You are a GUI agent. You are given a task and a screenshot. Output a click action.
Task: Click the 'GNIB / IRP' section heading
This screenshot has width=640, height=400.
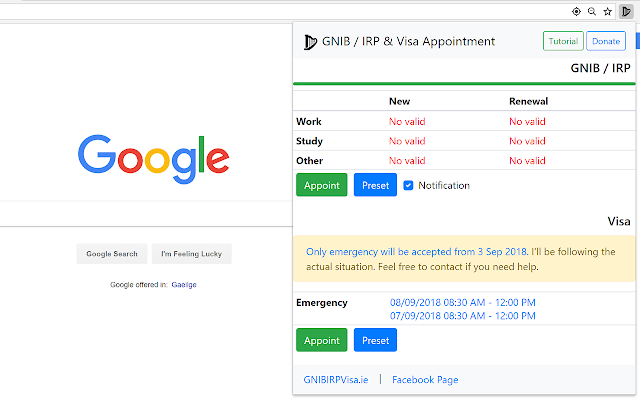(x=600, y=68)
